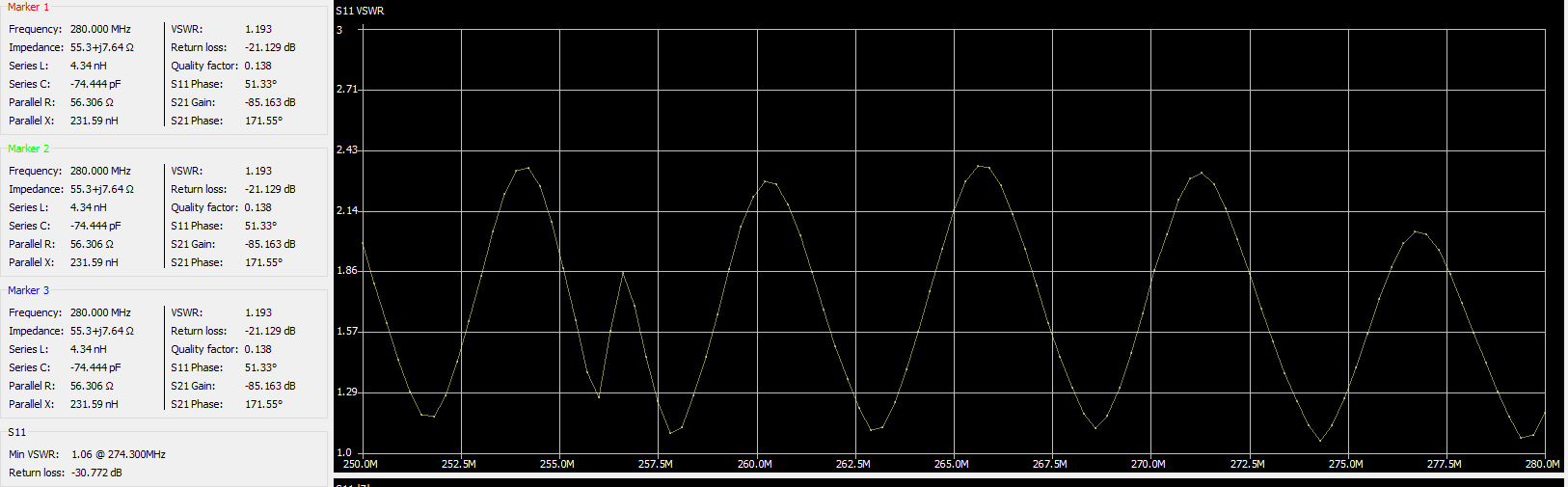Click the 255.0M x-axis label
The width and height of the screenshot is (1568, 487).
(557, 464)
